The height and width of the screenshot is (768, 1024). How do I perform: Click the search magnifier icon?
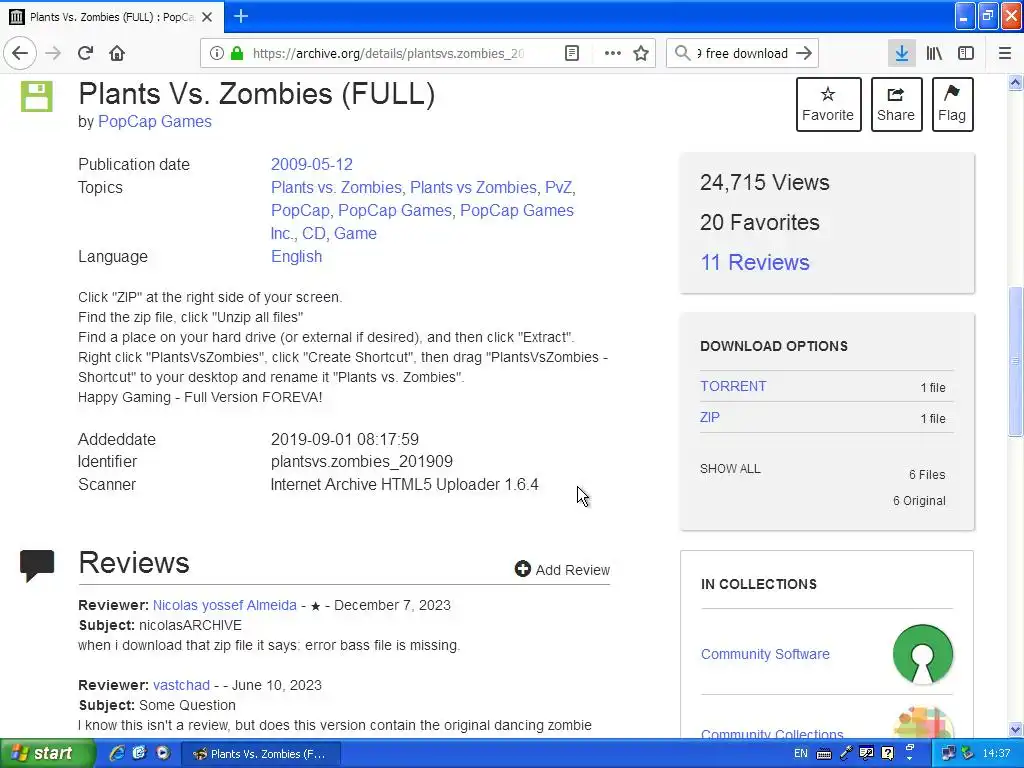[x=682, y=53]
